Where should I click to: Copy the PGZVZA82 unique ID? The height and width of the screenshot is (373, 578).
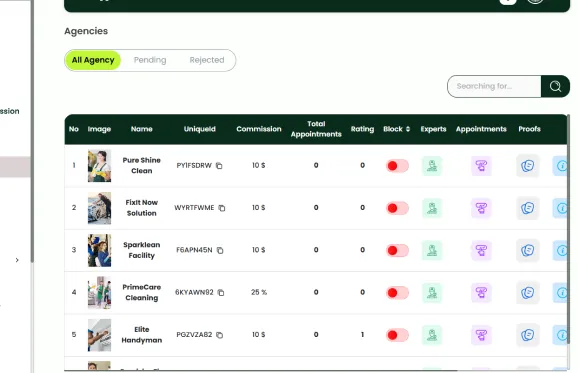click(220, 335)
